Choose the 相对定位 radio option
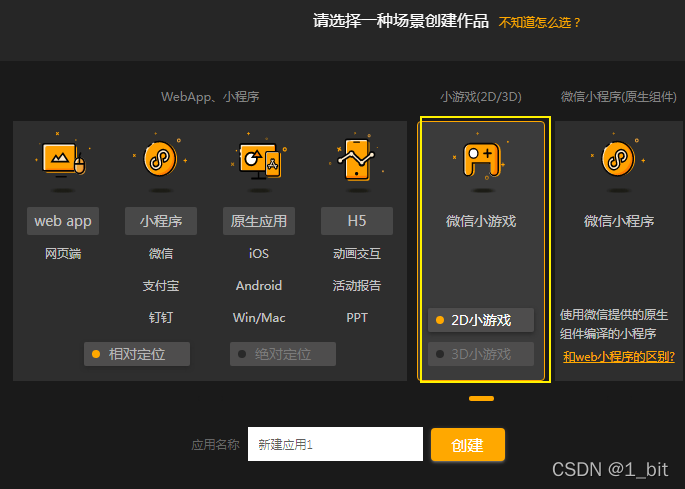Screen dimensions: 685x489 tap(137, 354)
